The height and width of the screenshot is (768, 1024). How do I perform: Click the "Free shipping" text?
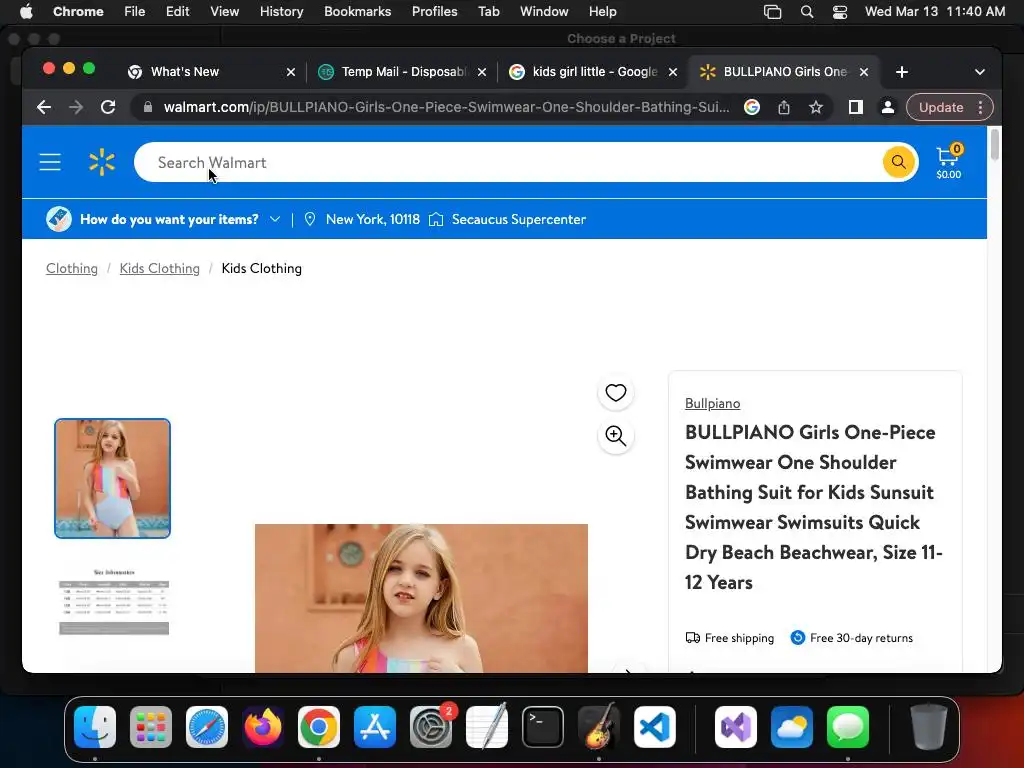(x=739, y=638)
